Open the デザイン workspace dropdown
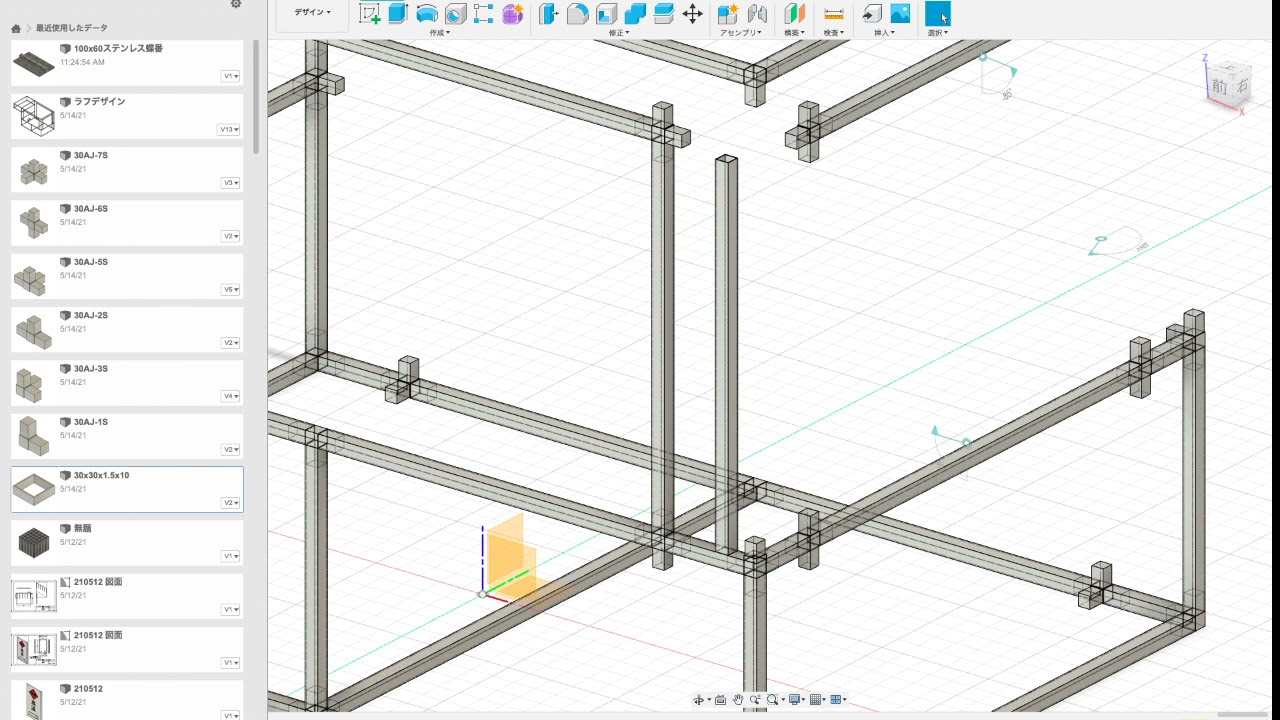The width and height of the screenshot is (1280, 720). click(x=312, y=12)
